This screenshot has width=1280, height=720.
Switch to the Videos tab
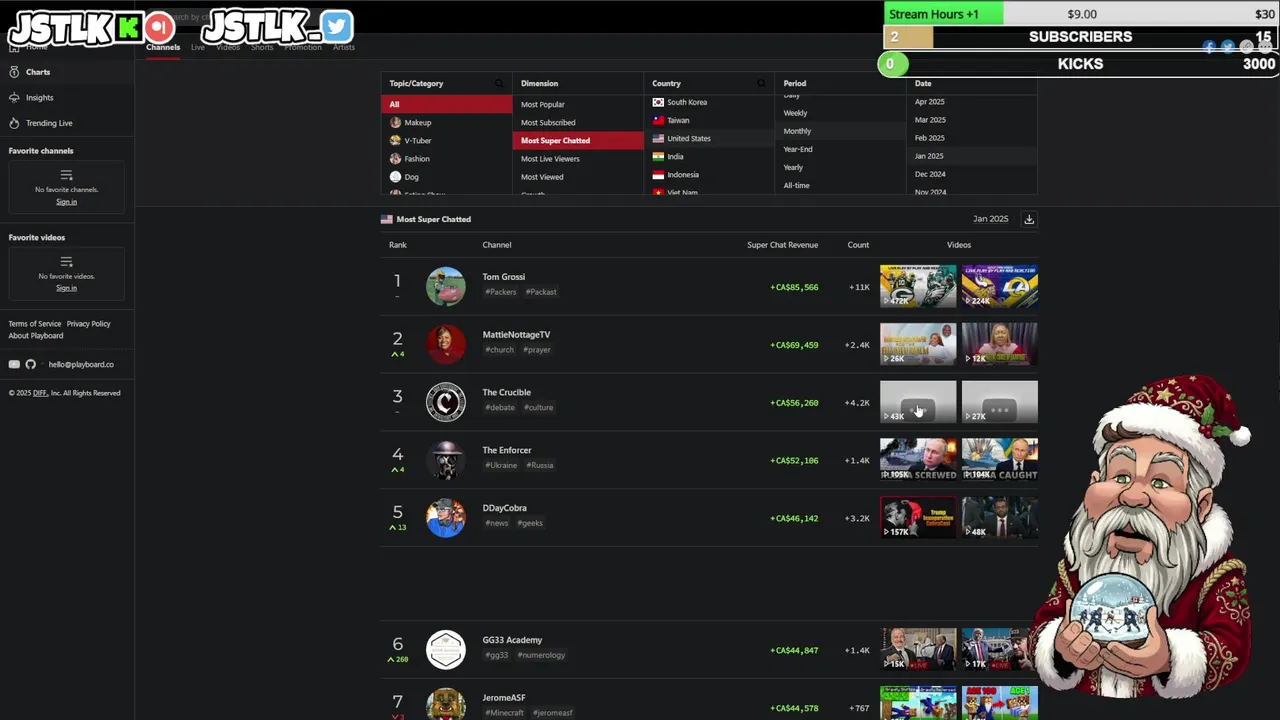pos(228,47)
